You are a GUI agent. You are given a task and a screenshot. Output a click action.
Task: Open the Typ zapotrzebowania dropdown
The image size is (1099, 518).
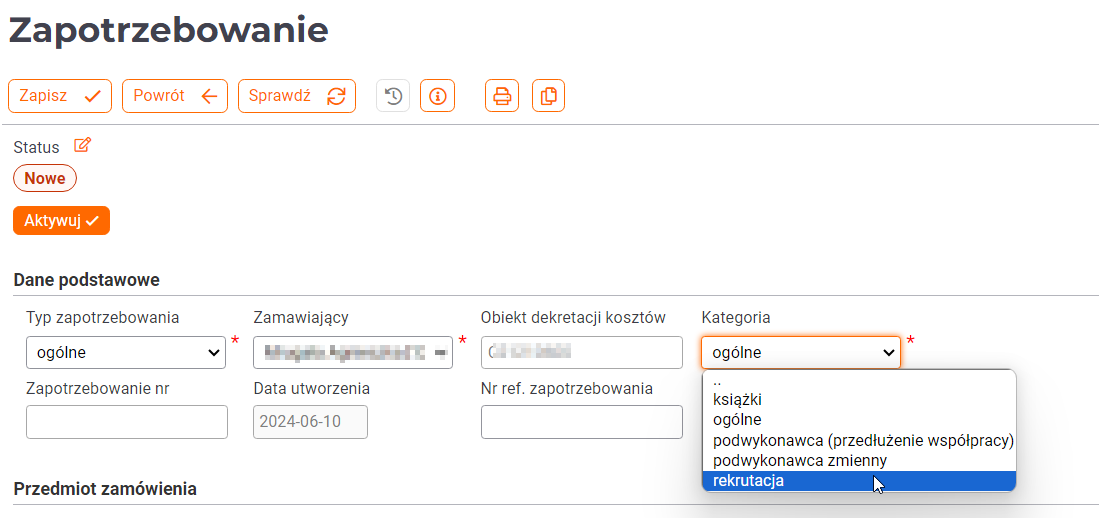pyautogui.click(x=126, y=353)
